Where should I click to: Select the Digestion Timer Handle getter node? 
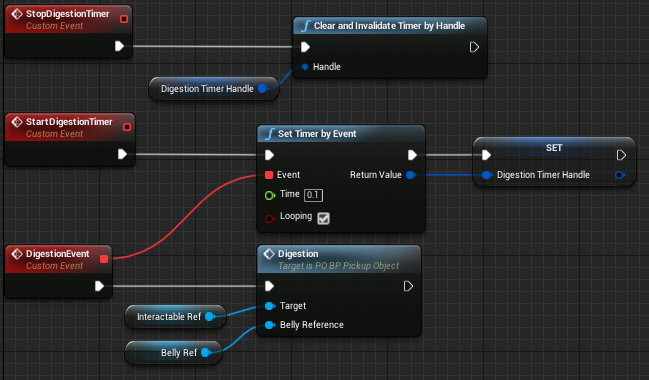point(214,89)
